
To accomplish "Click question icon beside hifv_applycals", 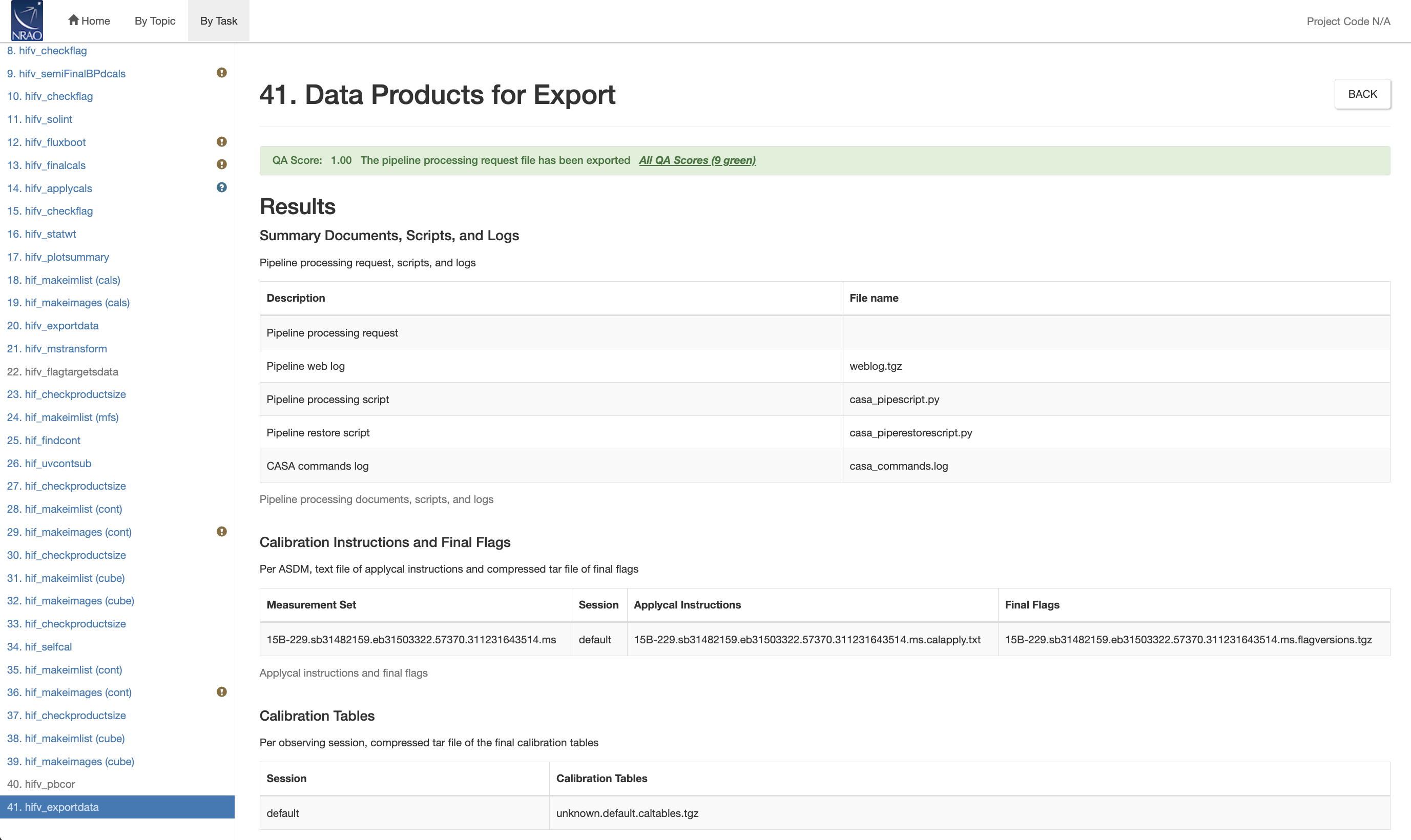I will coord(221,187).
